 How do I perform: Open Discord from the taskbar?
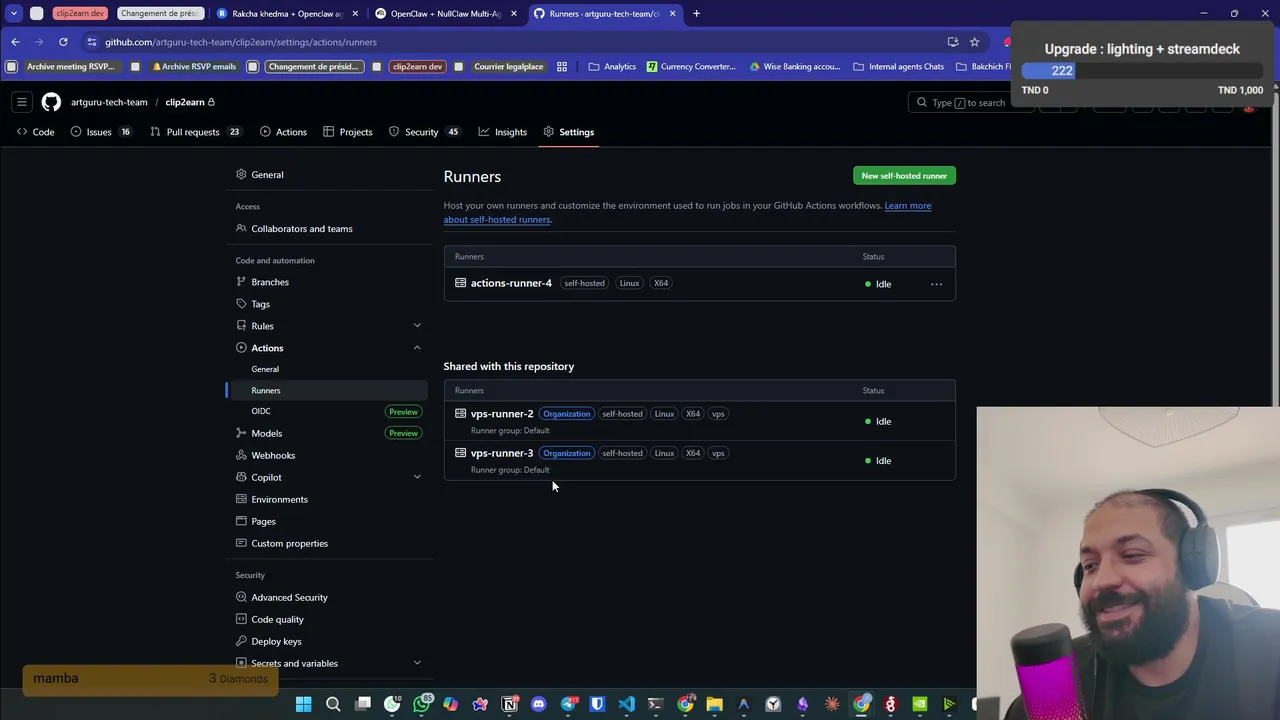pyautogui.click(x=539, y=704)
